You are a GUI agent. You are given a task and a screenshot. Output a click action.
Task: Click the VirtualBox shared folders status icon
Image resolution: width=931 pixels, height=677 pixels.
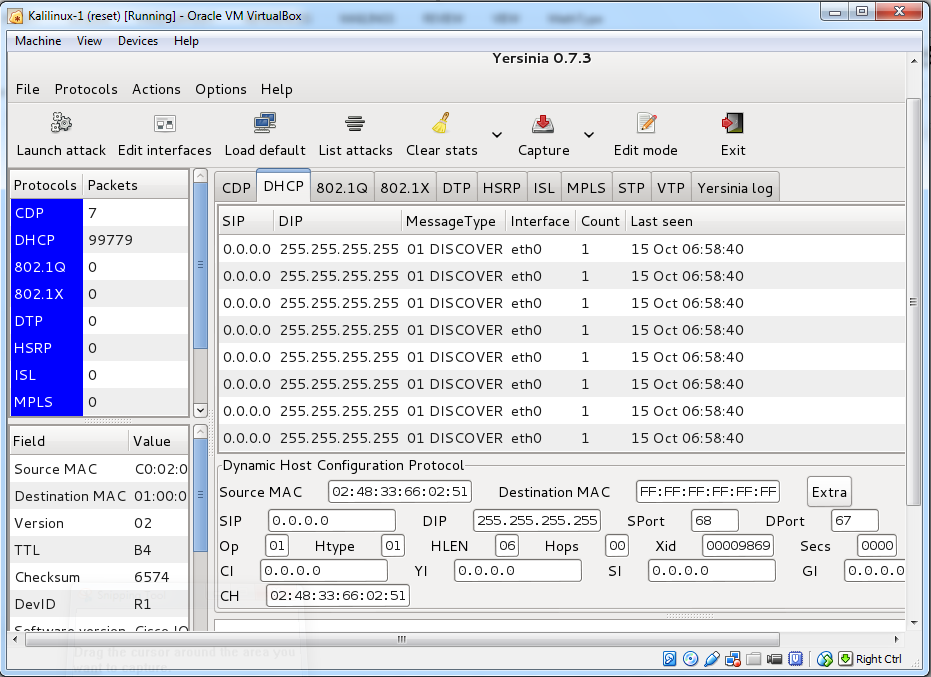pos(753,659)
